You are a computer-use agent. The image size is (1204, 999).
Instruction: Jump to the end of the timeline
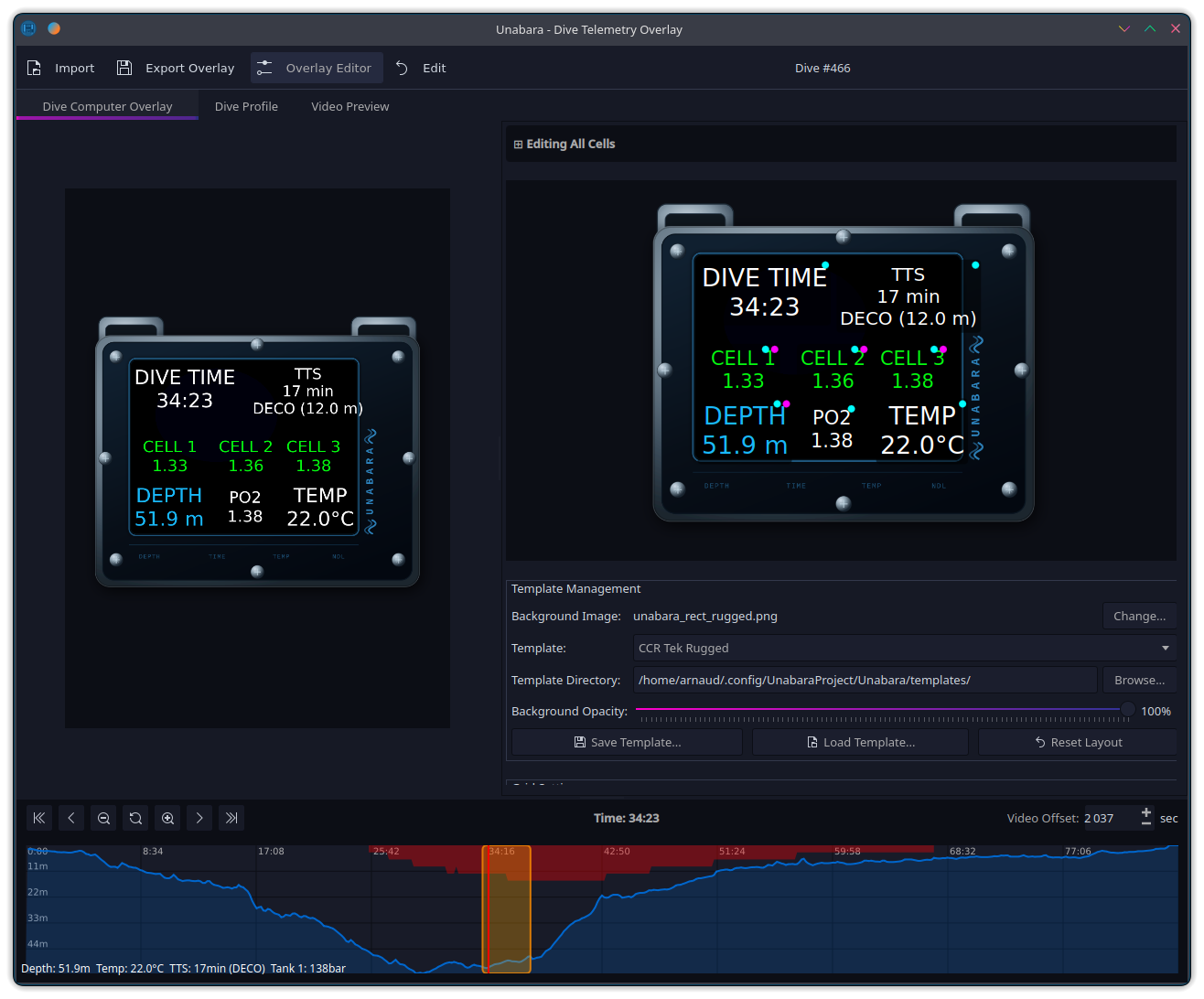click(x=231, y=818)
